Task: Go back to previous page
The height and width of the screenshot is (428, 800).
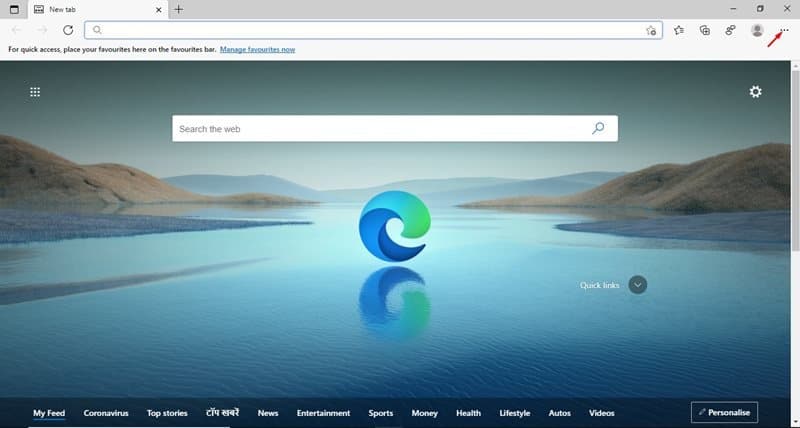Action: coord(16,30)
